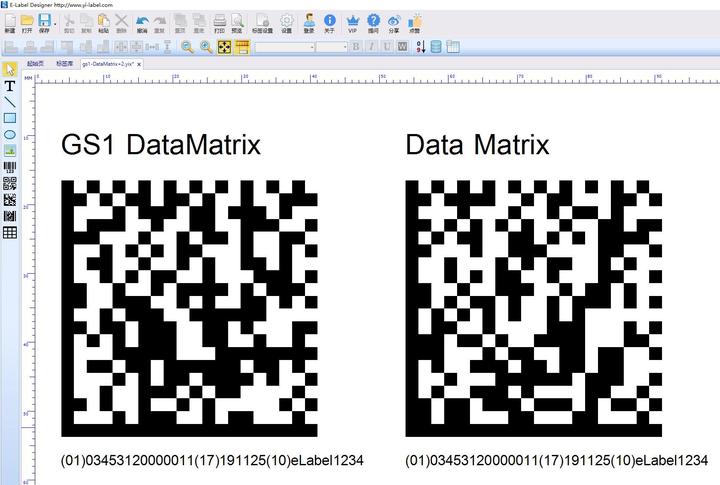The height and width of the screenshot is (485, 720).
Task: Select the Line drawing tool
Action: pos(10,102)
